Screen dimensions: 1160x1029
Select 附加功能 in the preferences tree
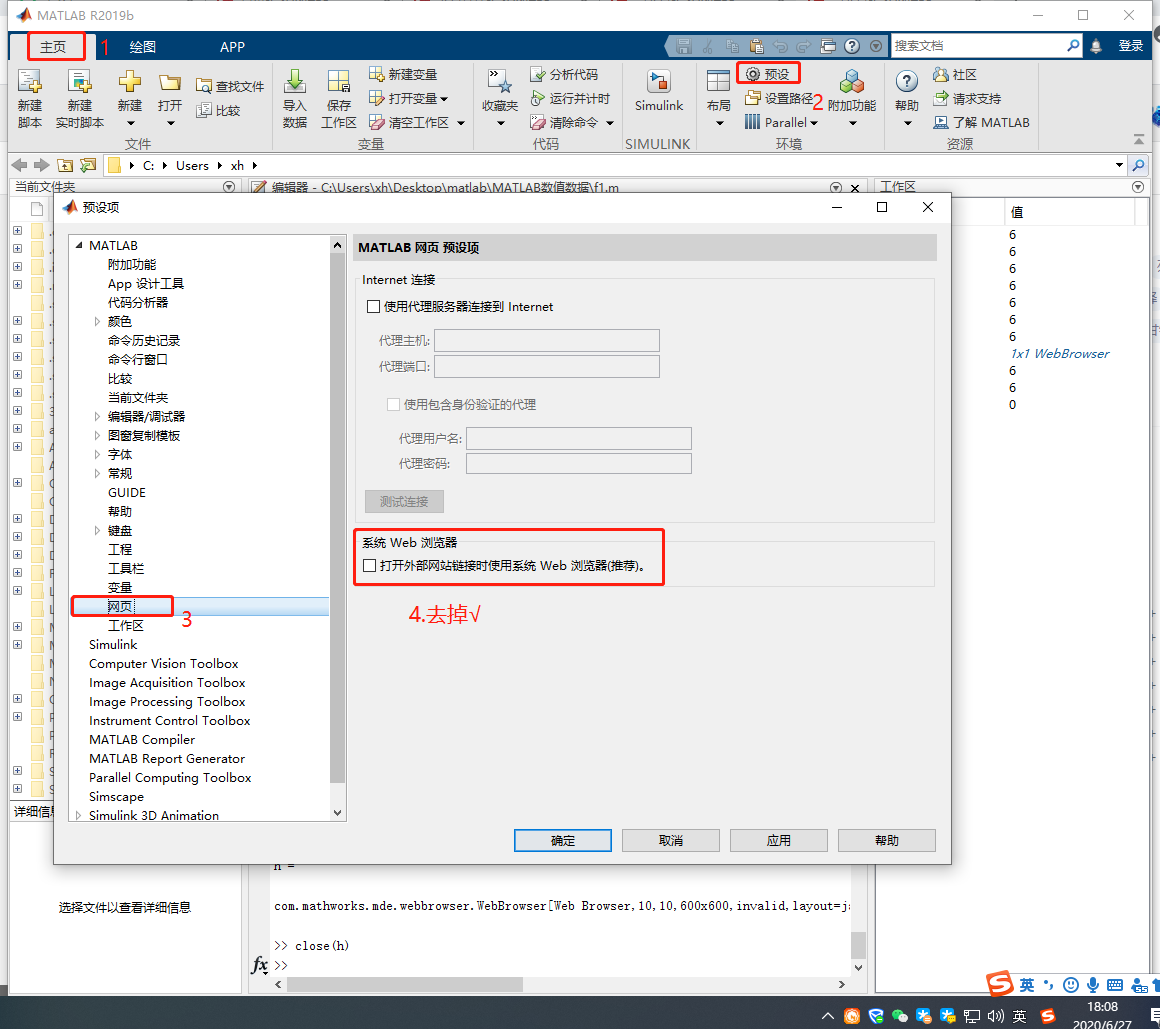coord(132,264)
